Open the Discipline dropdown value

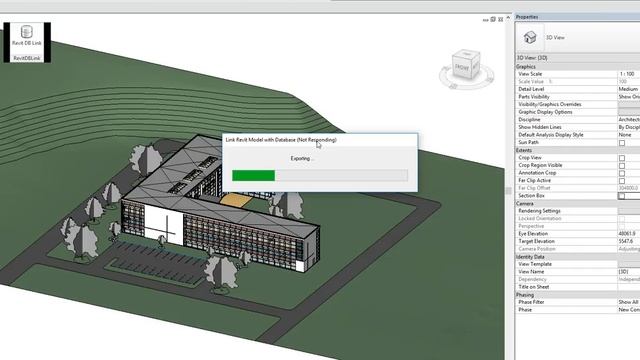click(629, 120)
